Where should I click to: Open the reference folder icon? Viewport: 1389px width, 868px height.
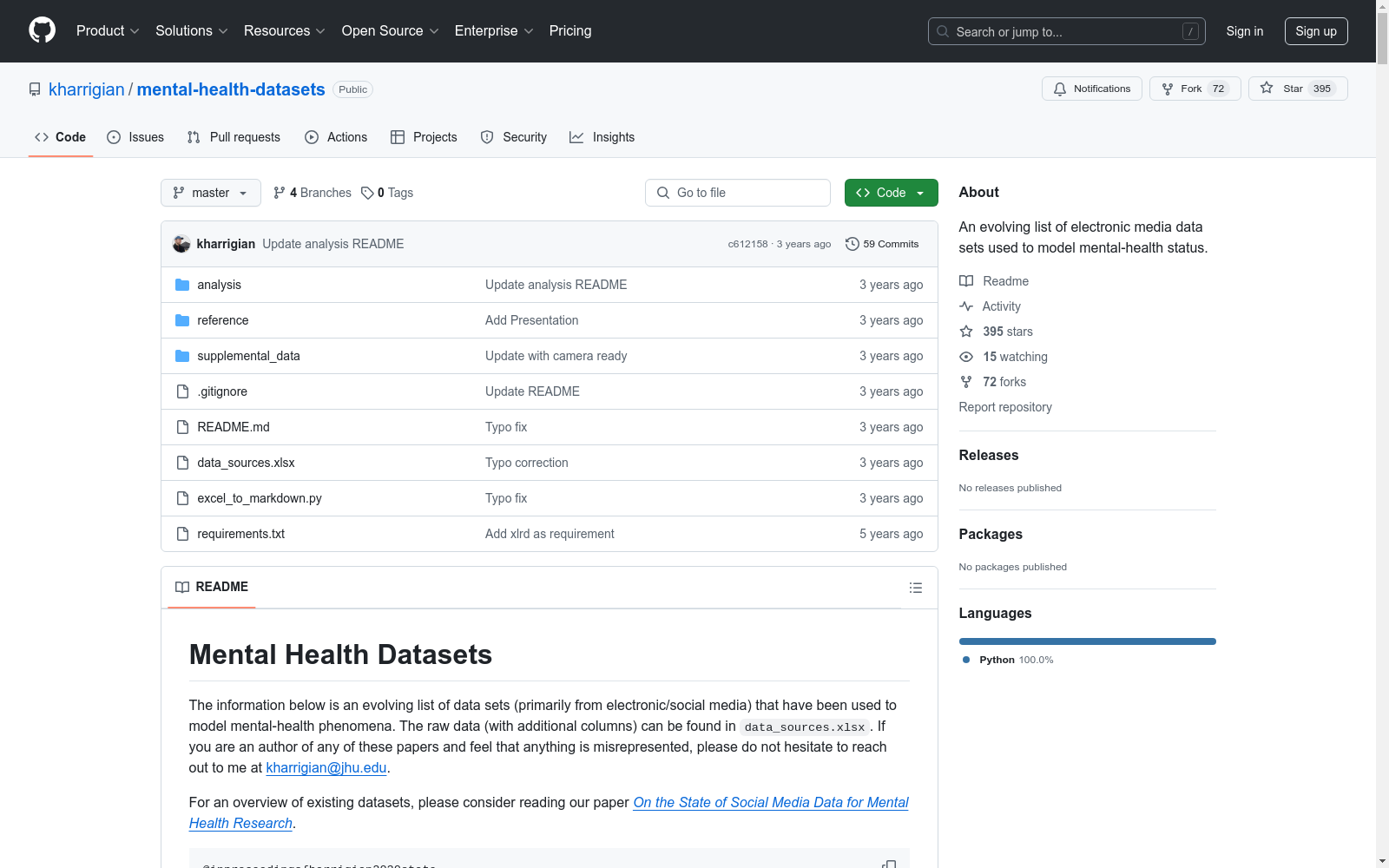coord(182,320)
